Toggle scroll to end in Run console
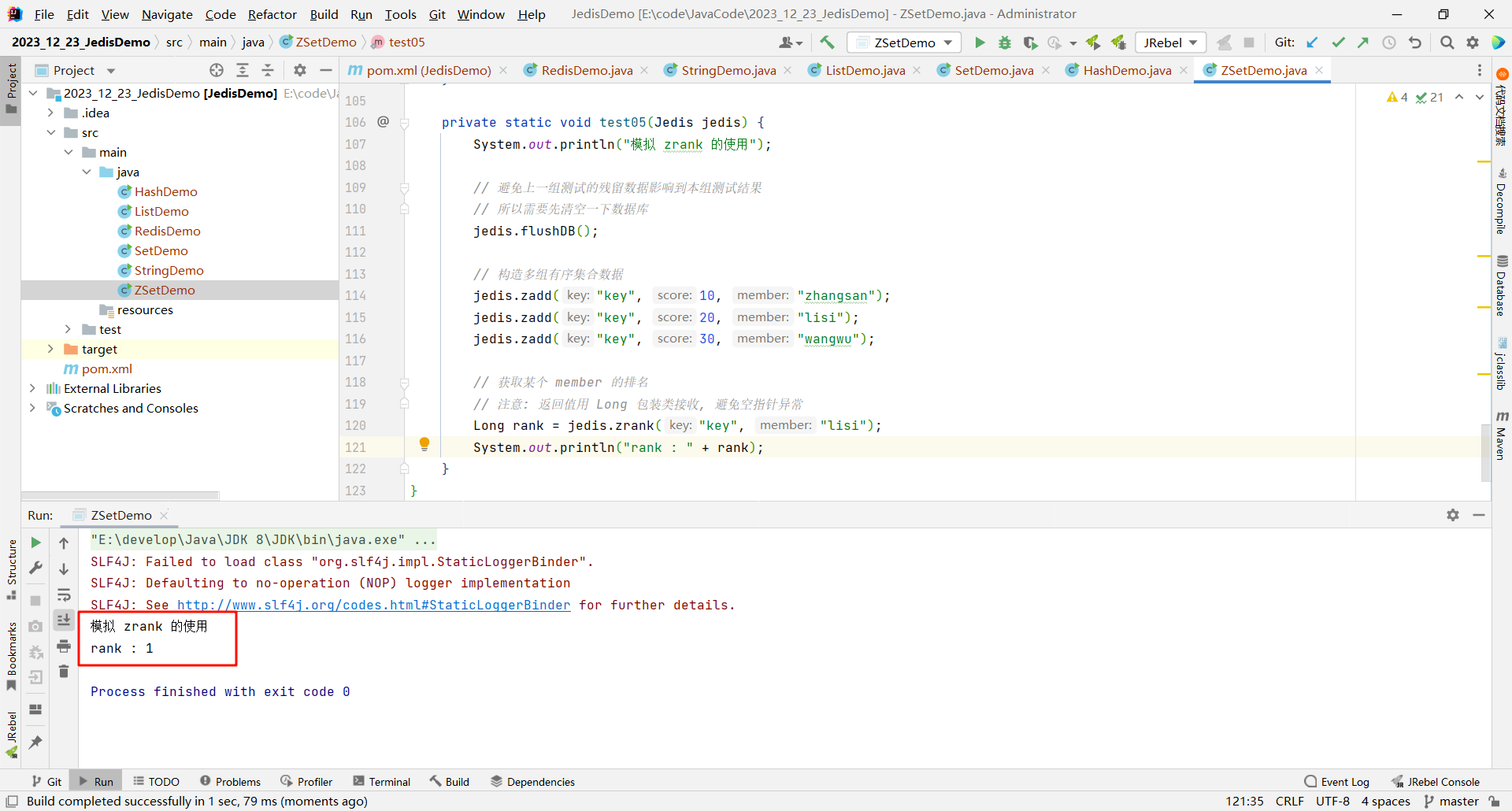The width and height of the screenshot is (1512, 811). click(x=64, y=620)
